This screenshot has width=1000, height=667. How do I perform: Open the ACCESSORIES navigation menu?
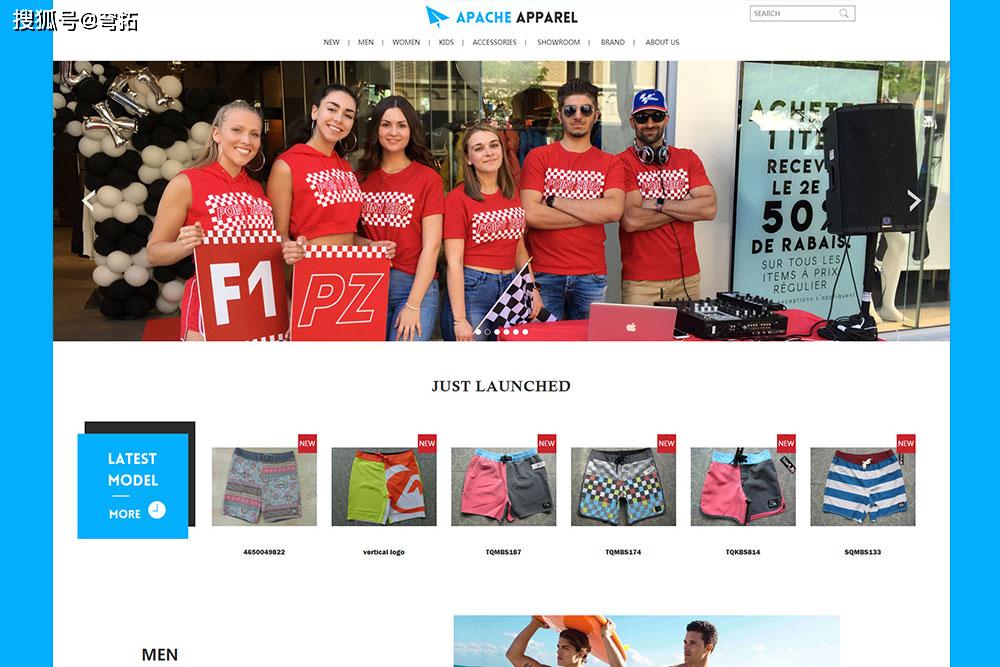(x=494, y=42)
